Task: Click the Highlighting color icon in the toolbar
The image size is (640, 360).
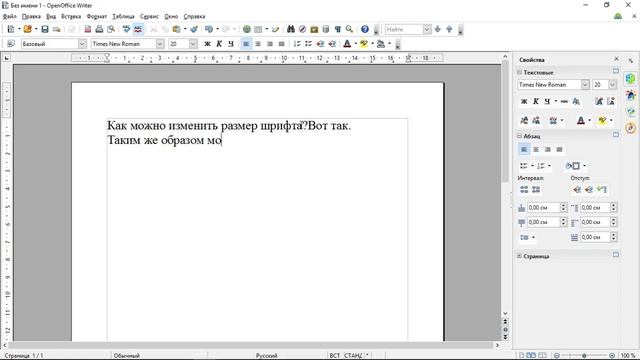Action: click(364, 44)
